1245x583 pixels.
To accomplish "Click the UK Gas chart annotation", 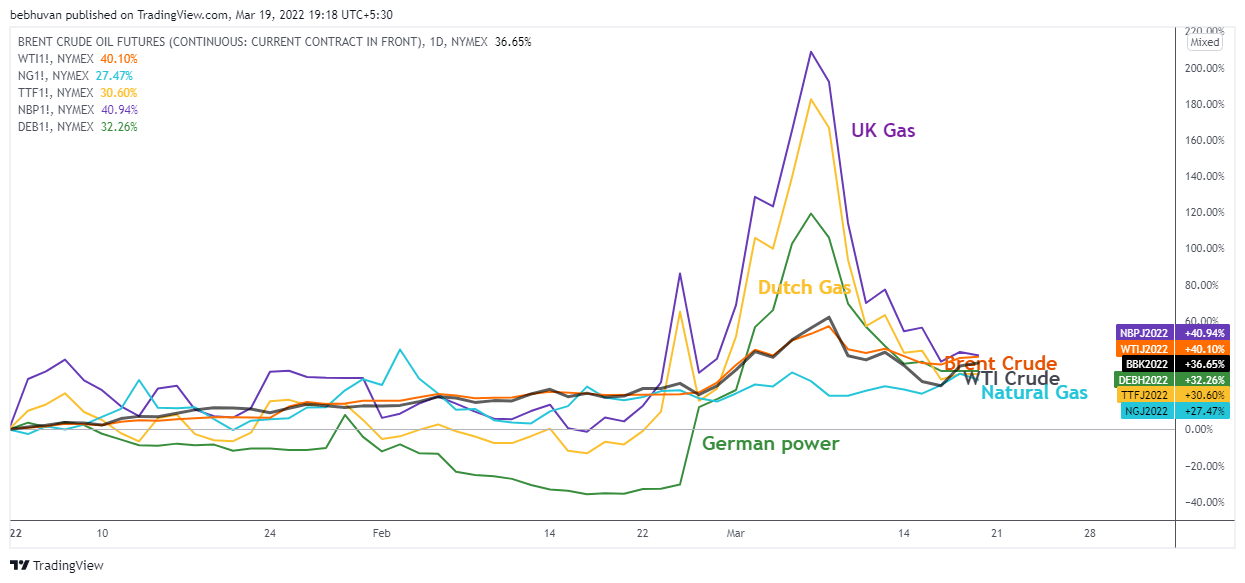I will pyautogui.click(x=883, y=130).
